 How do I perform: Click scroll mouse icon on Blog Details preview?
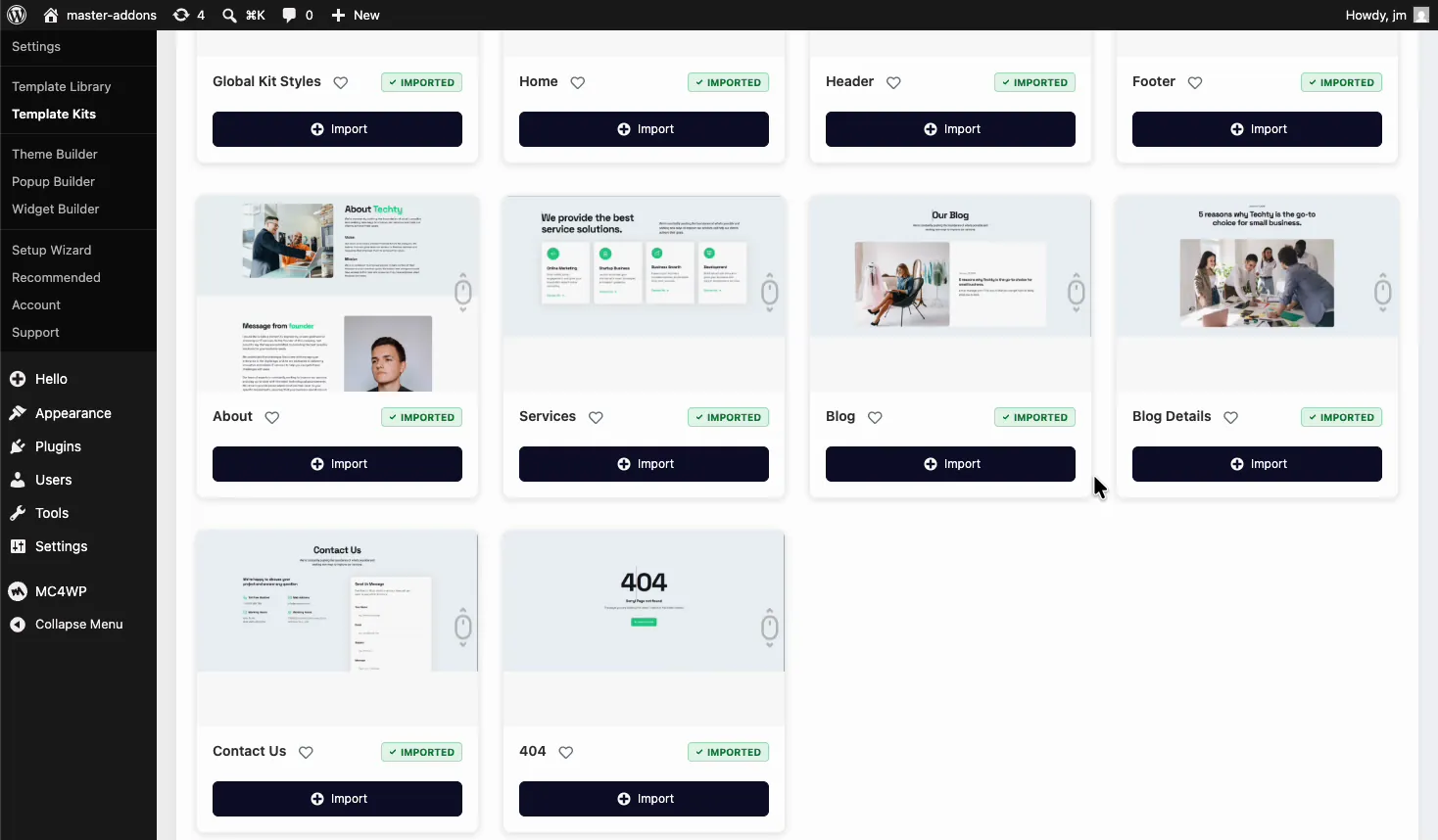point(1383,292)
